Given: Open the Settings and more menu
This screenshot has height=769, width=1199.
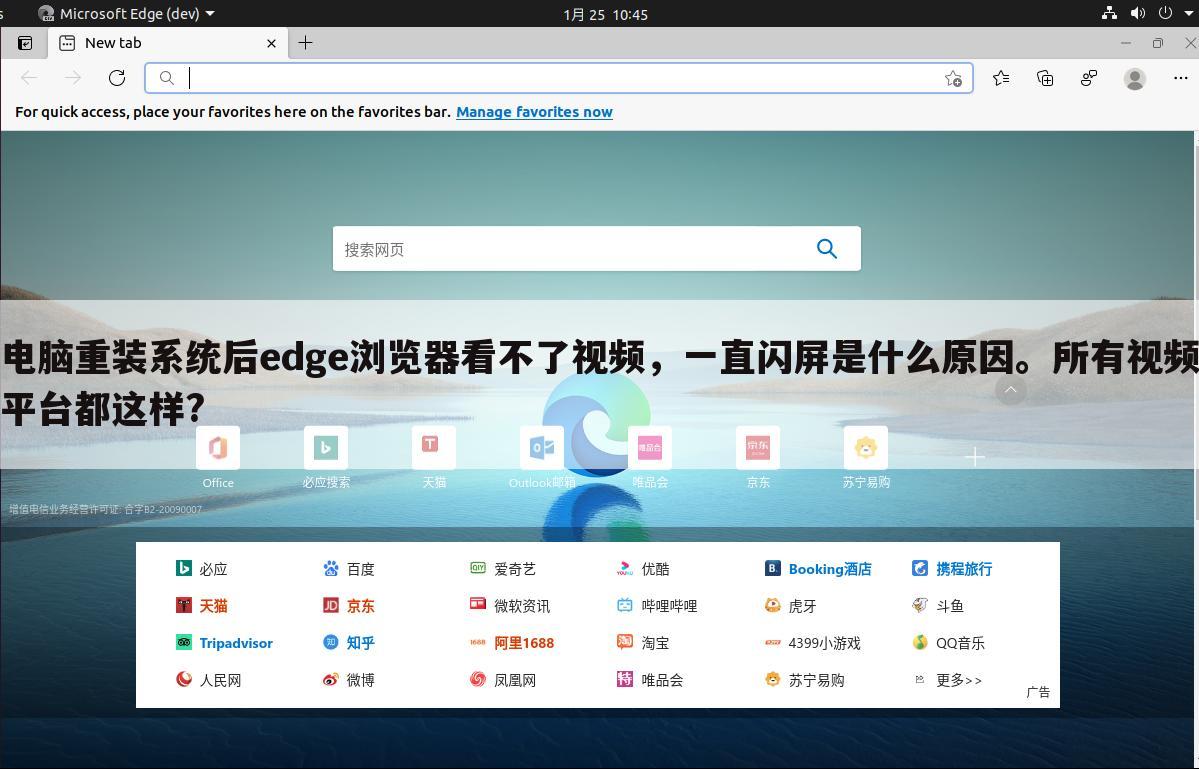Looking at the screenshot, I should 1180,78.
